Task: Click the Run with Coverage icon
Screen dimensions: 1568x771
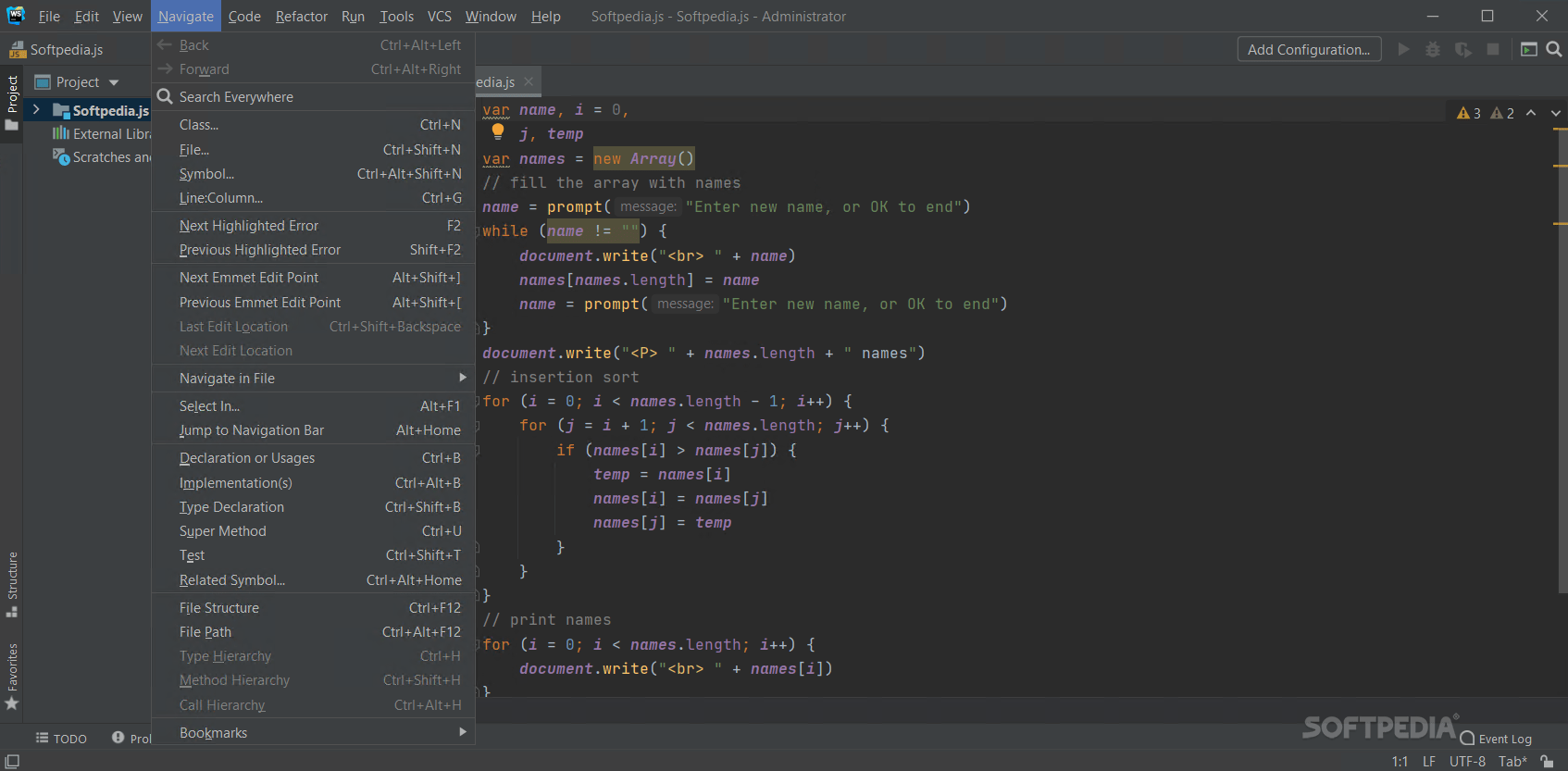Action: (x=1463, y=49)
